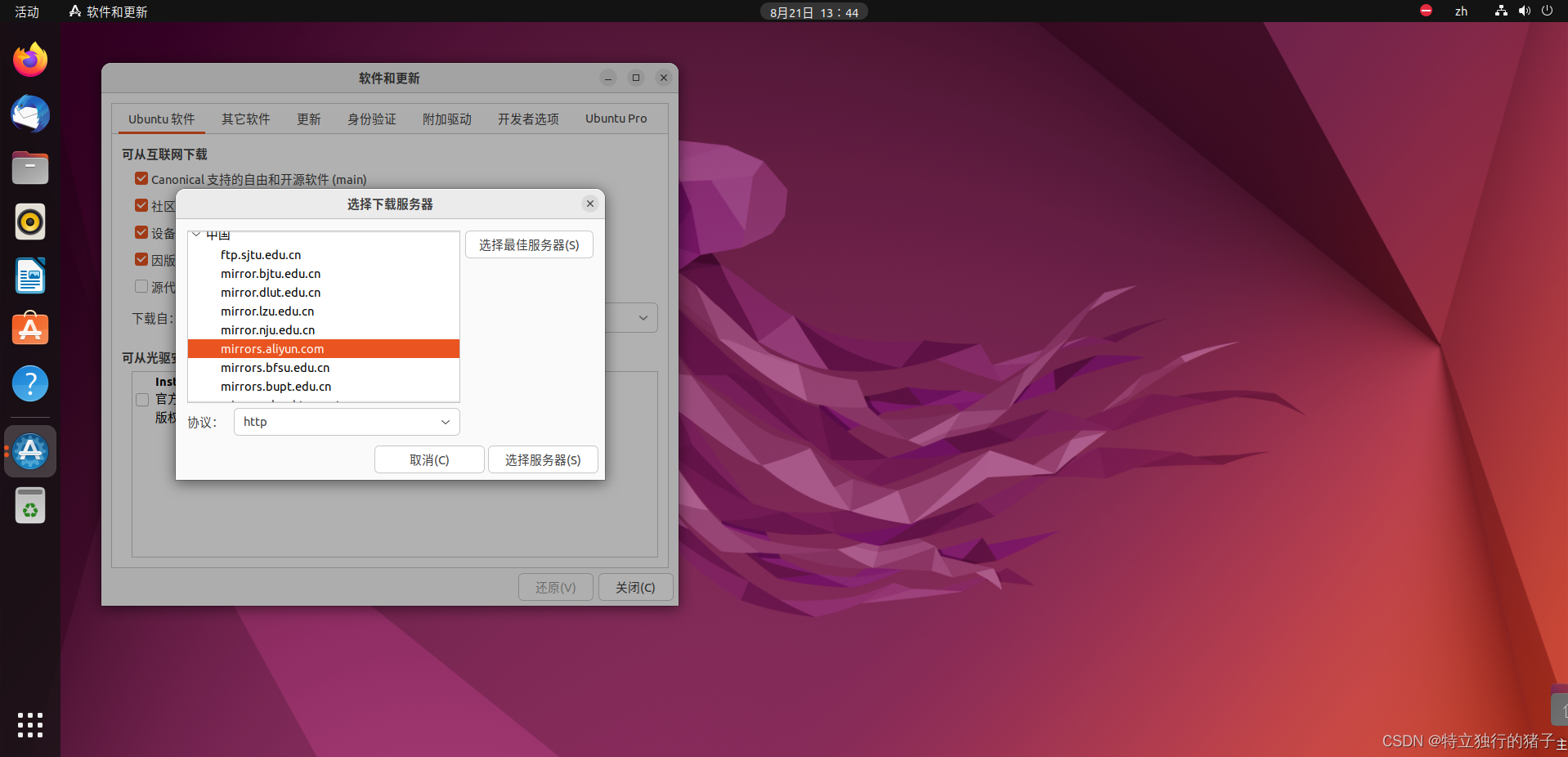Click the Revert button

tap(556, 588)
